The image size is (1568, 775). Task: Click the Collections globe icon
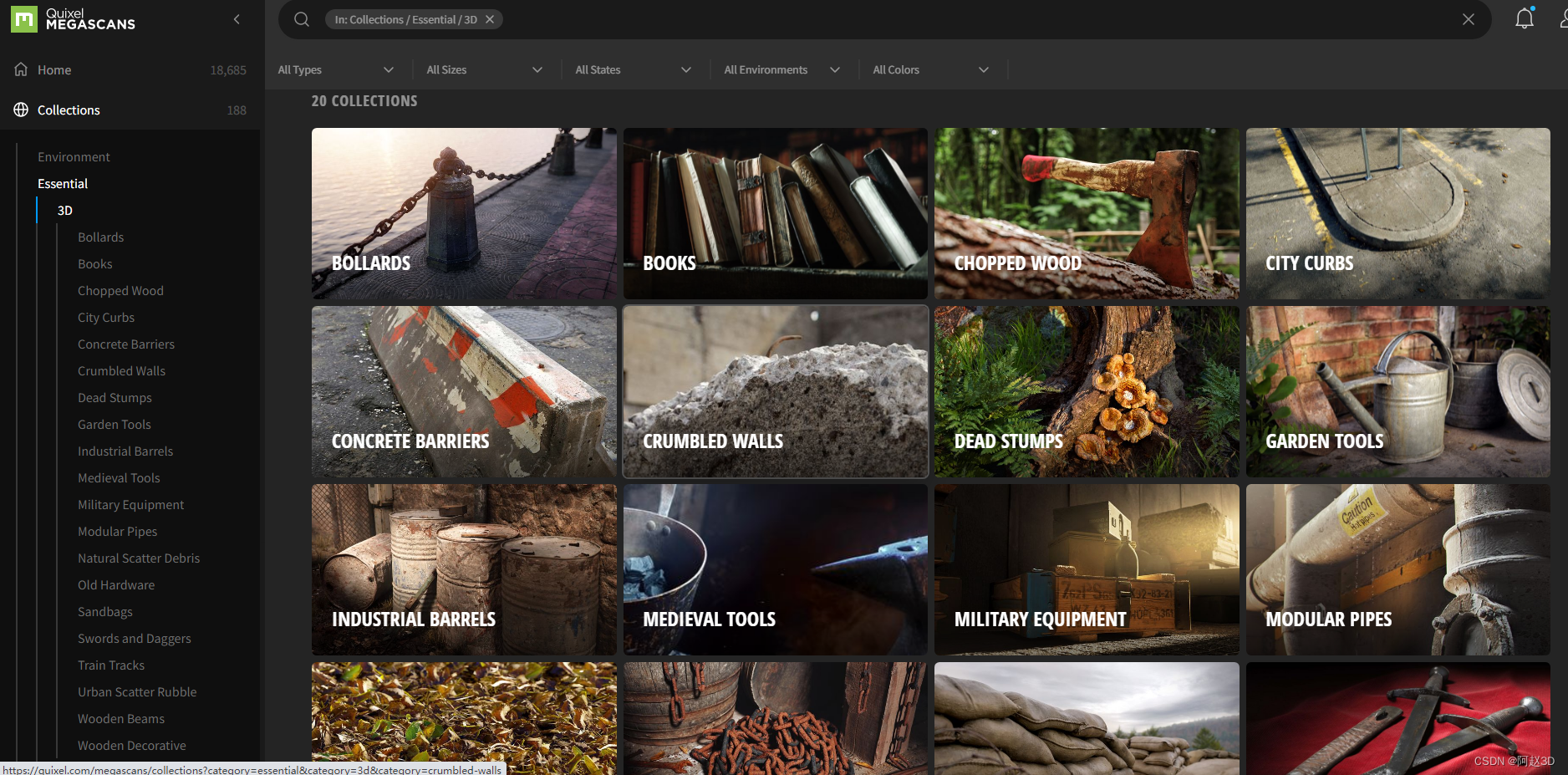click(x=21, y=110)
